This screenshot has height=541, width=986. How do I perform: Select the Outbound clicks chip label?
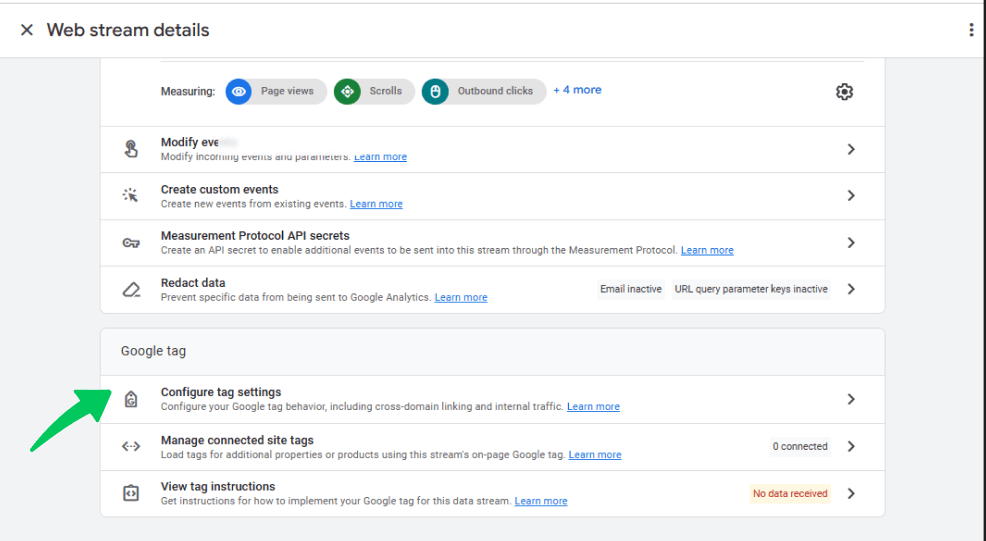pyautogui.click(x=495, y=91)
